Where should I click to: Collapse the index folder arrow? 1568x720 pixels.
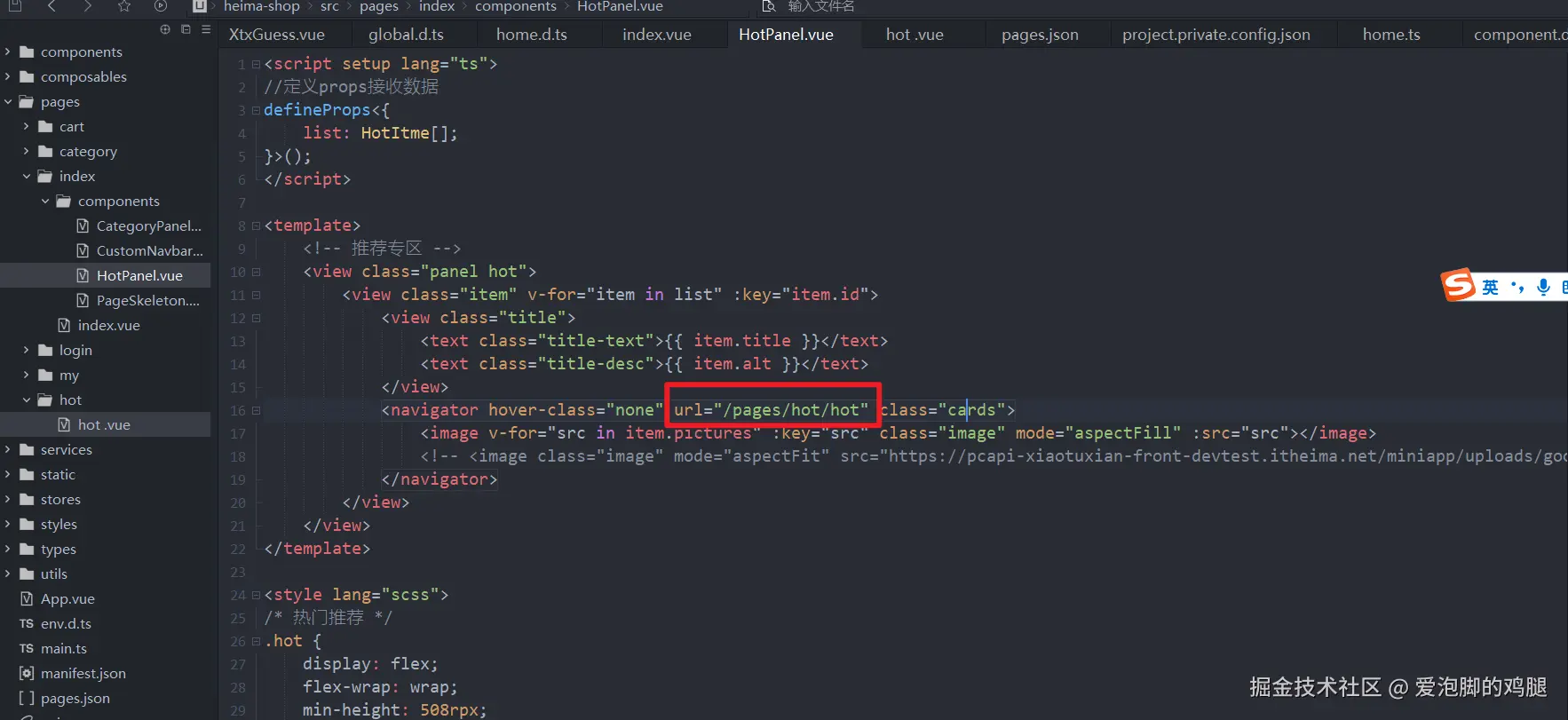click(x=27, y=176)
